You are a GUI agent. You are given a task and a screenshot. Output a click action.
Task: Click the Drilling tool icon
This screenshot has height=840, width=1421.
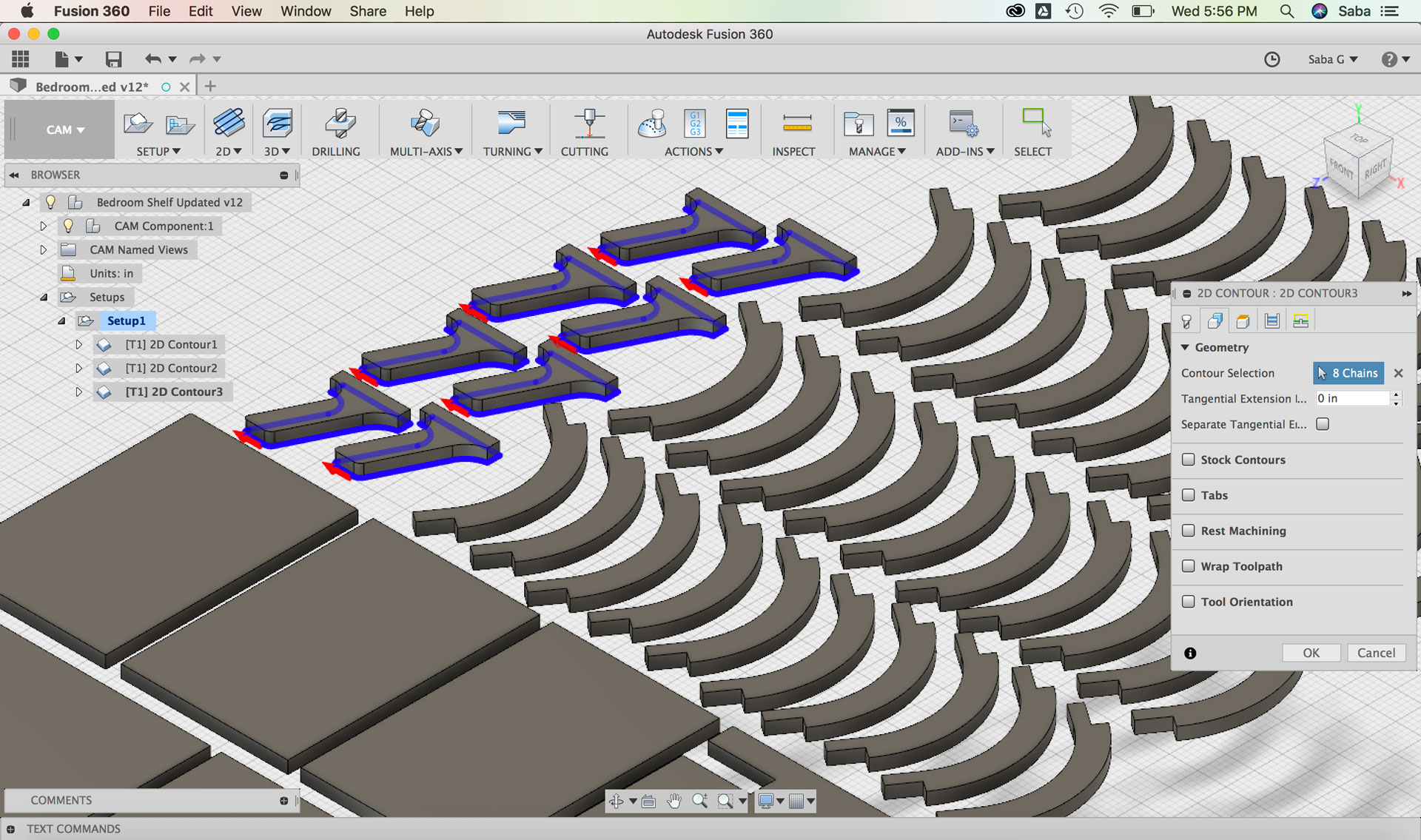point(340,124)
